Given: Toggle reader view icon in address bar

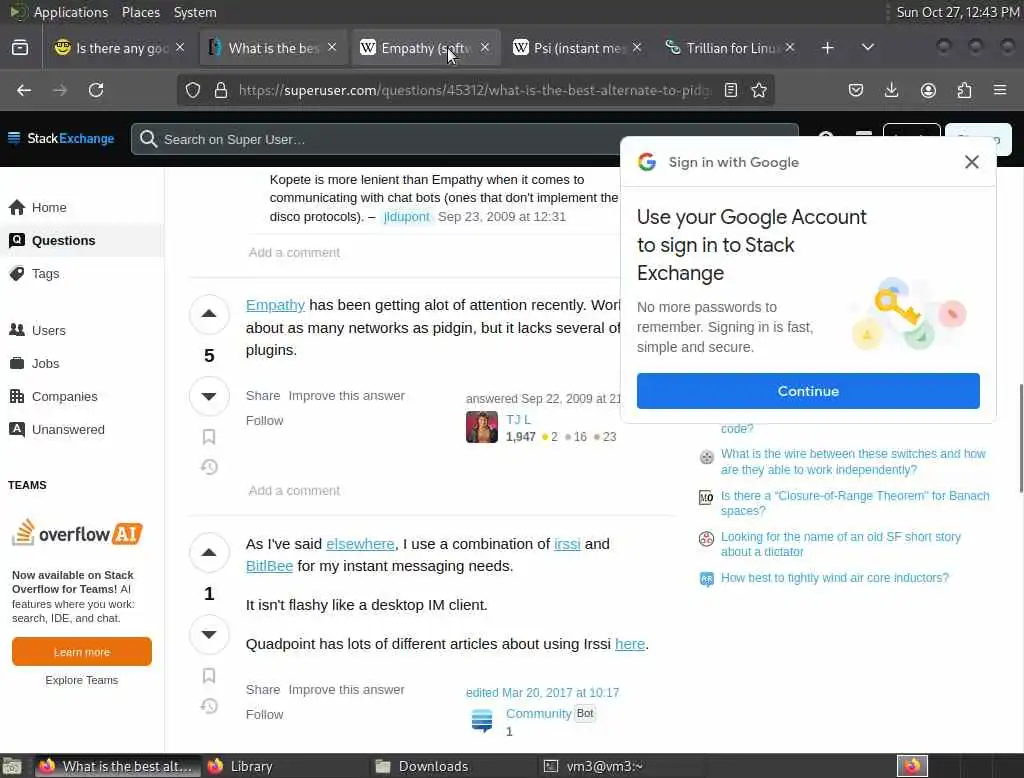Looking at the screenshot, I should pyautogui.click(x=731, y=90).
